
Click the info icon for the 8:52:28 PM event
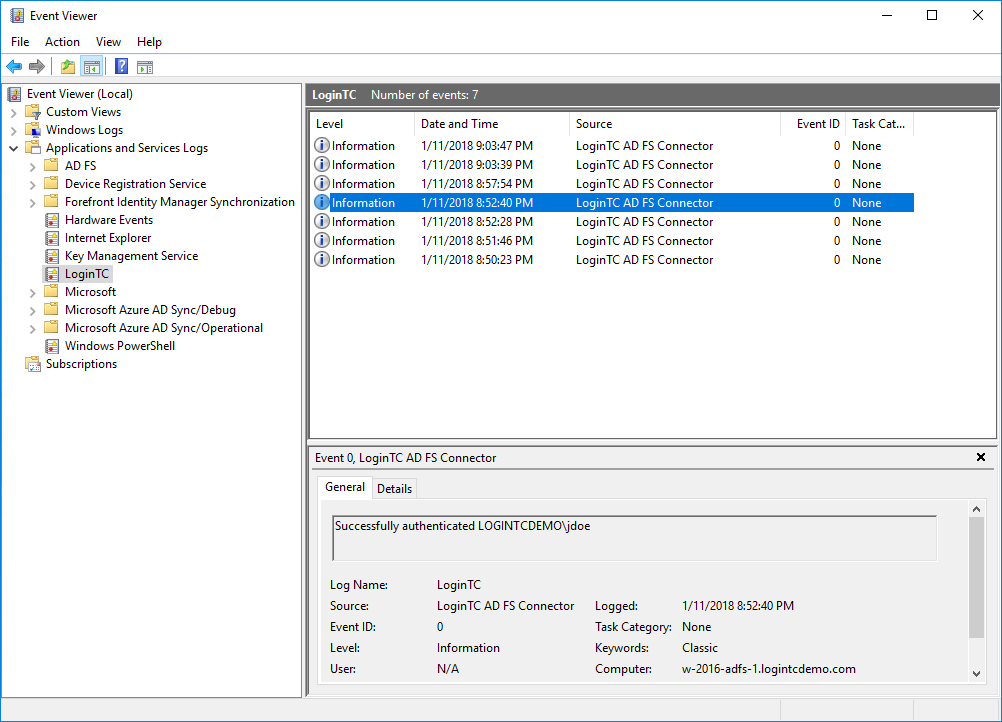tap(322, 221)
